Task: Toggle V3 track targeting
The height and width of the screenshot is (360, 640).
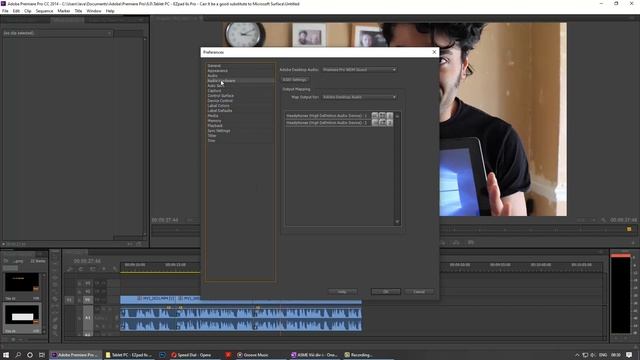Action: 88,283
